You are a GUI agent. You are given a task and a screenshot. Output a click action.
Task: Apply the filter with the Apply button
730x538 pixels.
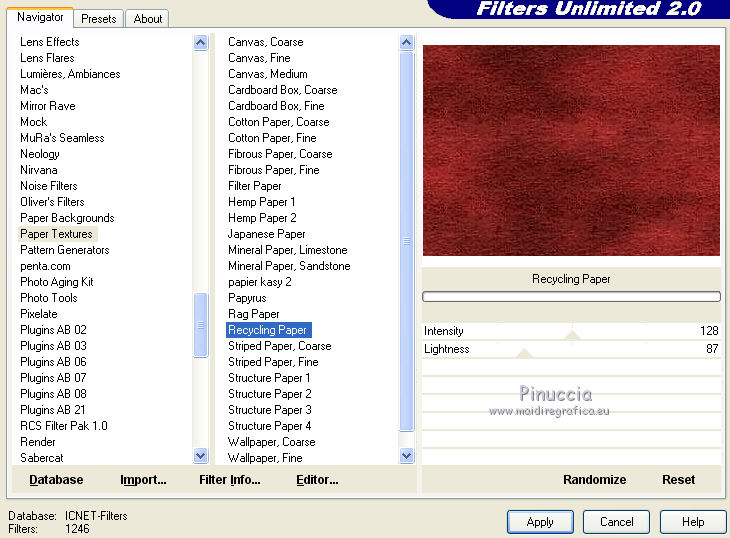coord(540,522)
